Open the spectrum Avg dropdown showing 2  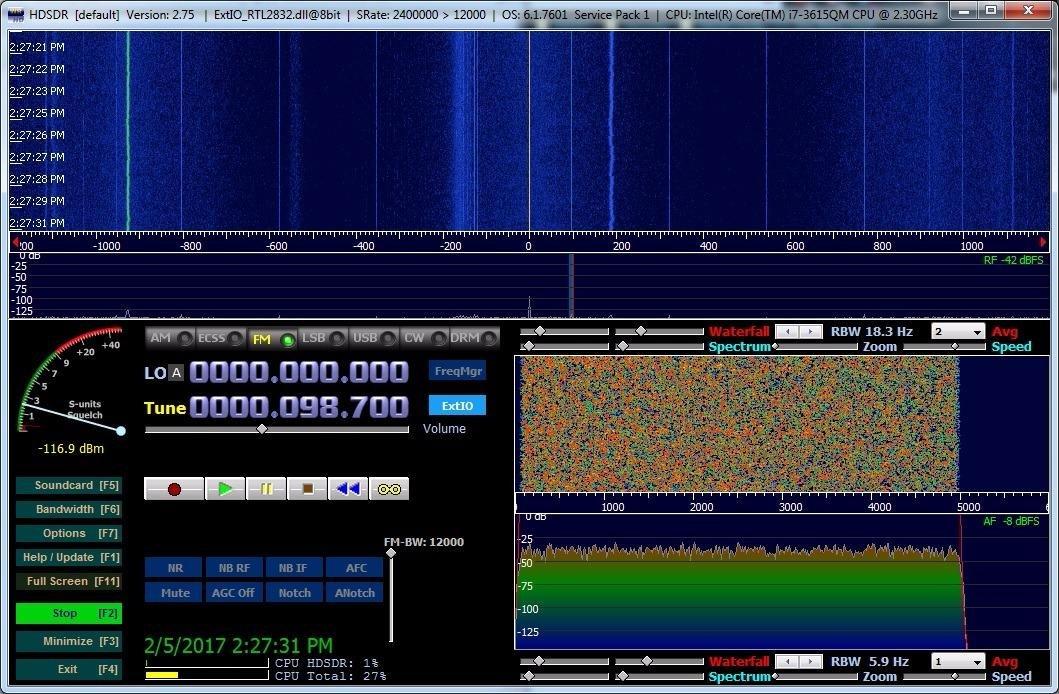957,331
